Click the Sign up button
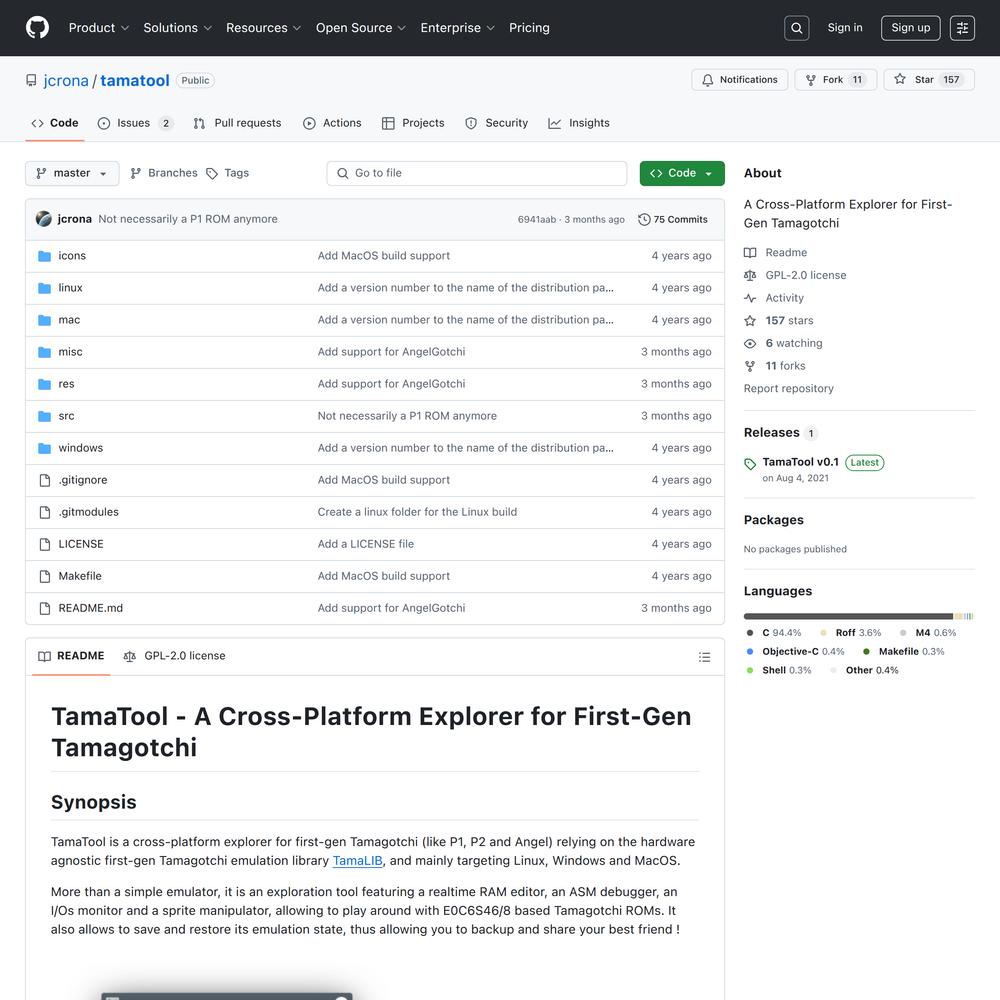 point(910,28)
